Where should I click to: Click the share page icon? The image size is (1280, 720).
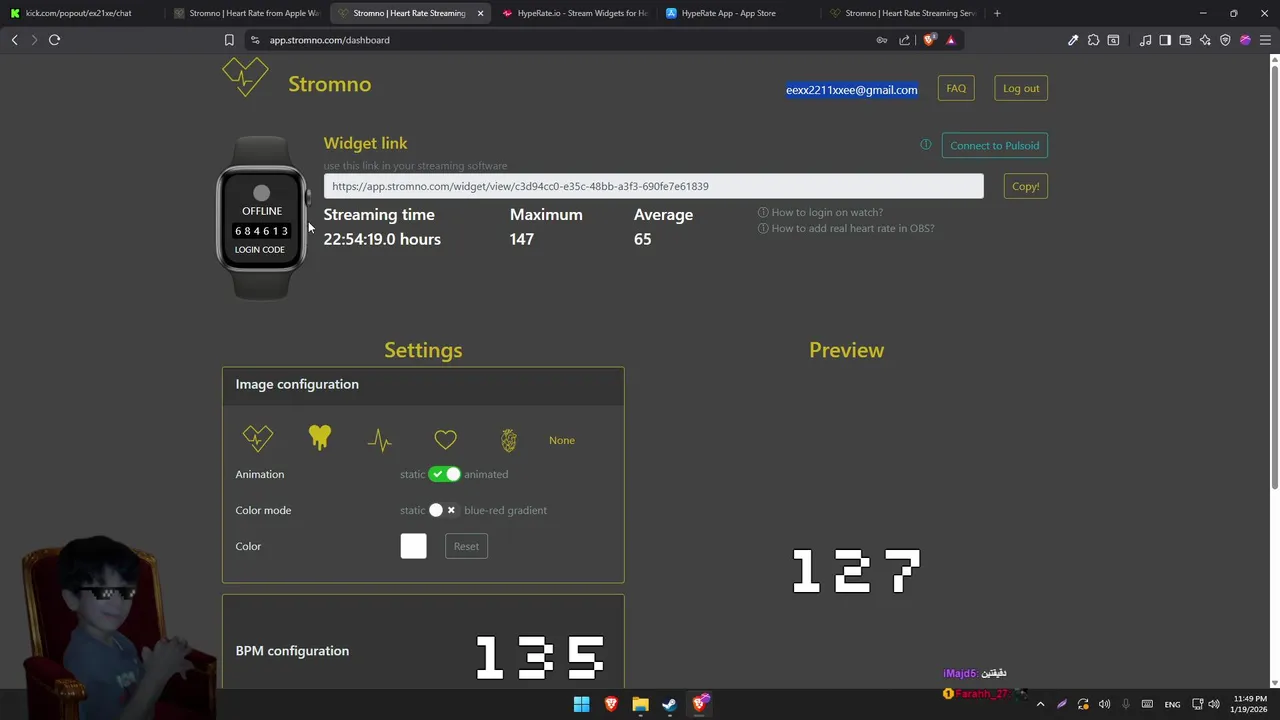point(905,40)
